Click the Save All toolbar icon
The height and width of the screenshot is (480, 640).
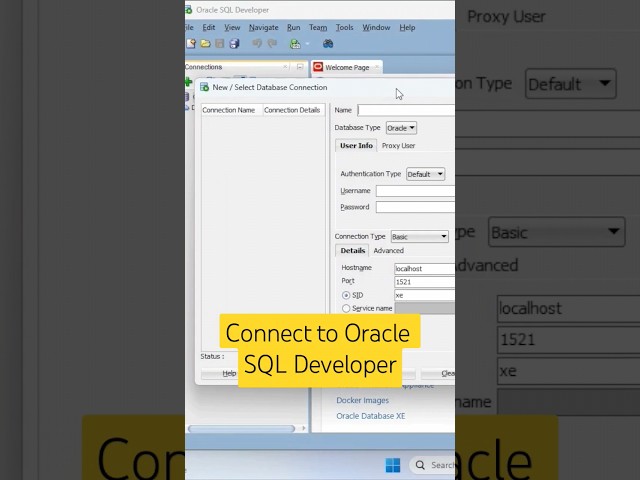click(234, 43)
